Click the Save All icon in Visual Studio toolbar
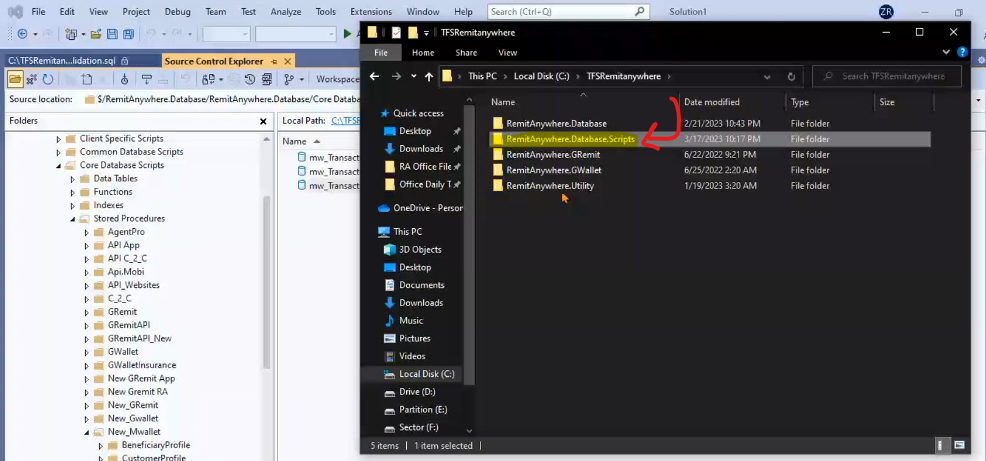Screen dimensions: 986x461 pyautogui.click(x=128, y=34)
